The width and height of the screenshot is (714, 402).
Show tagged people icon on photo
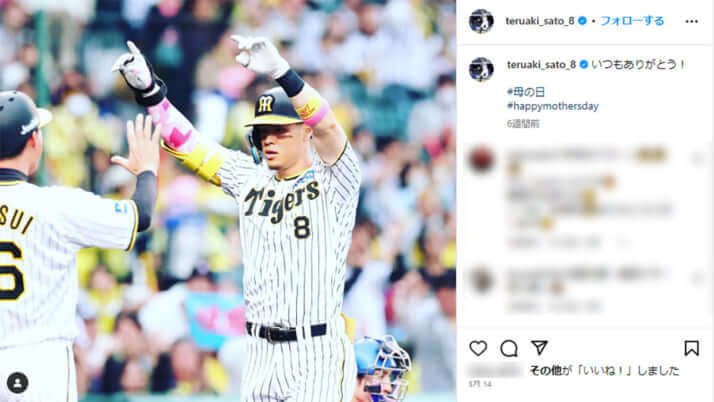tap(18, 383)
